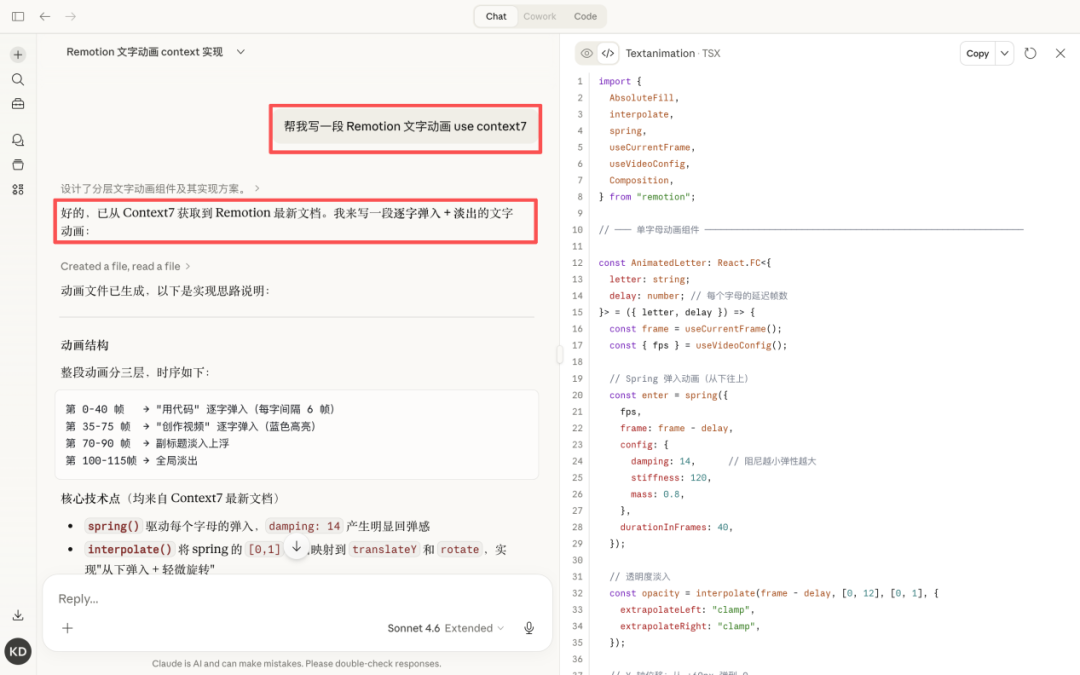Expand the 'Created a file, read a file' step

click(125, 266)
